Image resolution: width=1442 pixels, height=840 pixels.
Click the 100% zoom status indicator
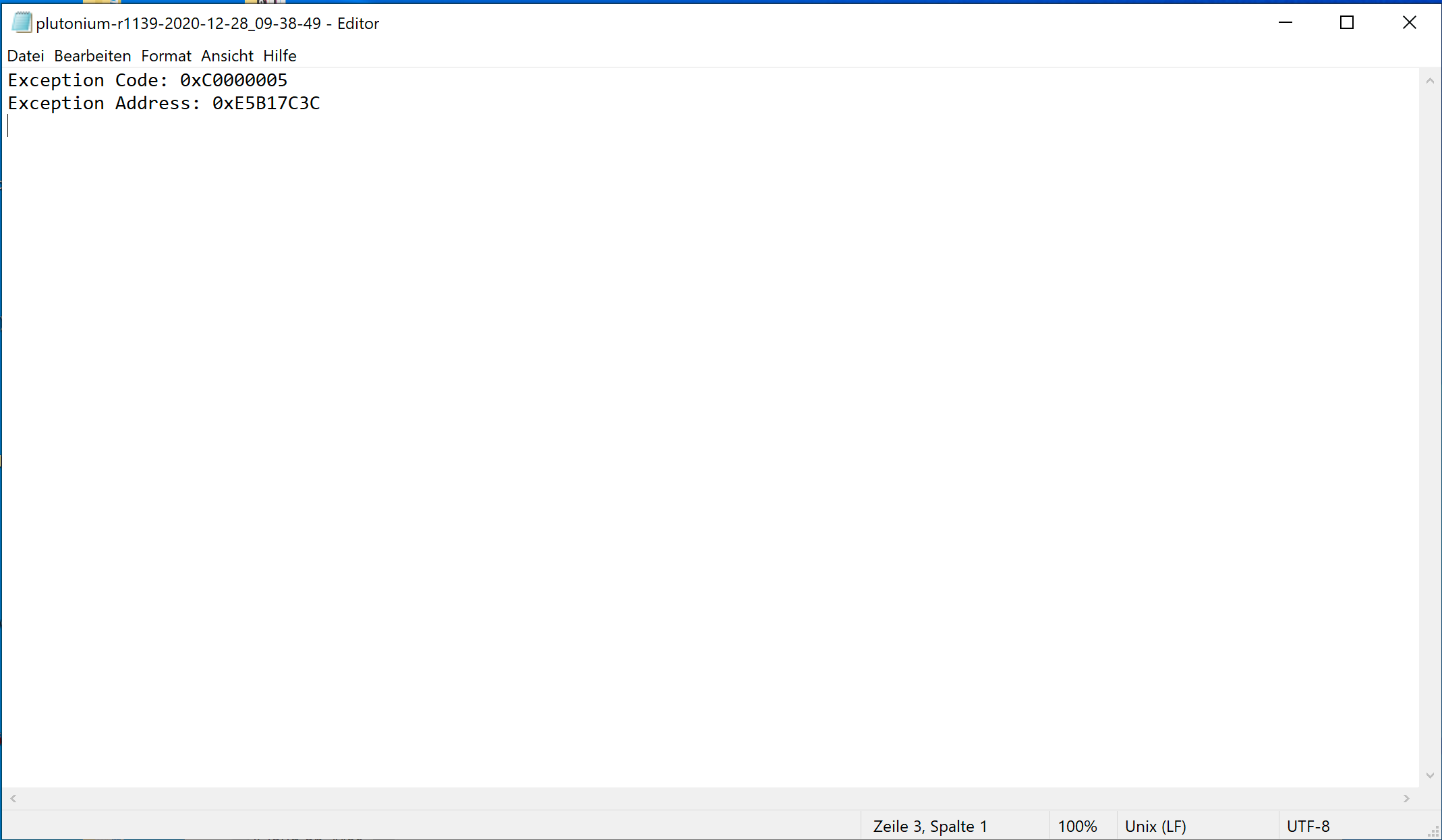(1077, 827)
